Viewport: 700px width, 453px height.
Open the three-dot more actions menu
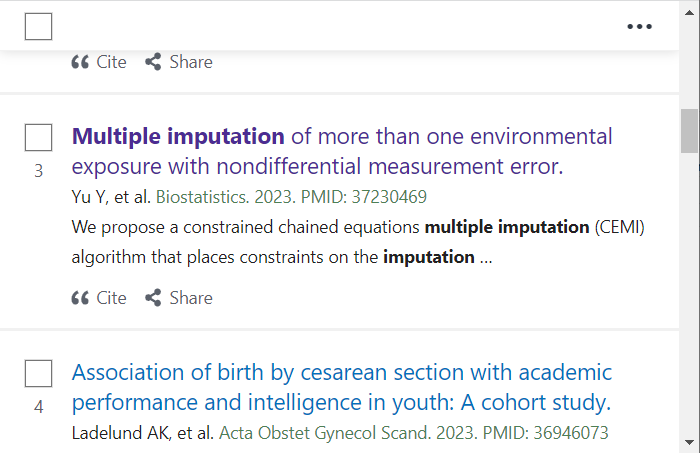pos(639,27)
